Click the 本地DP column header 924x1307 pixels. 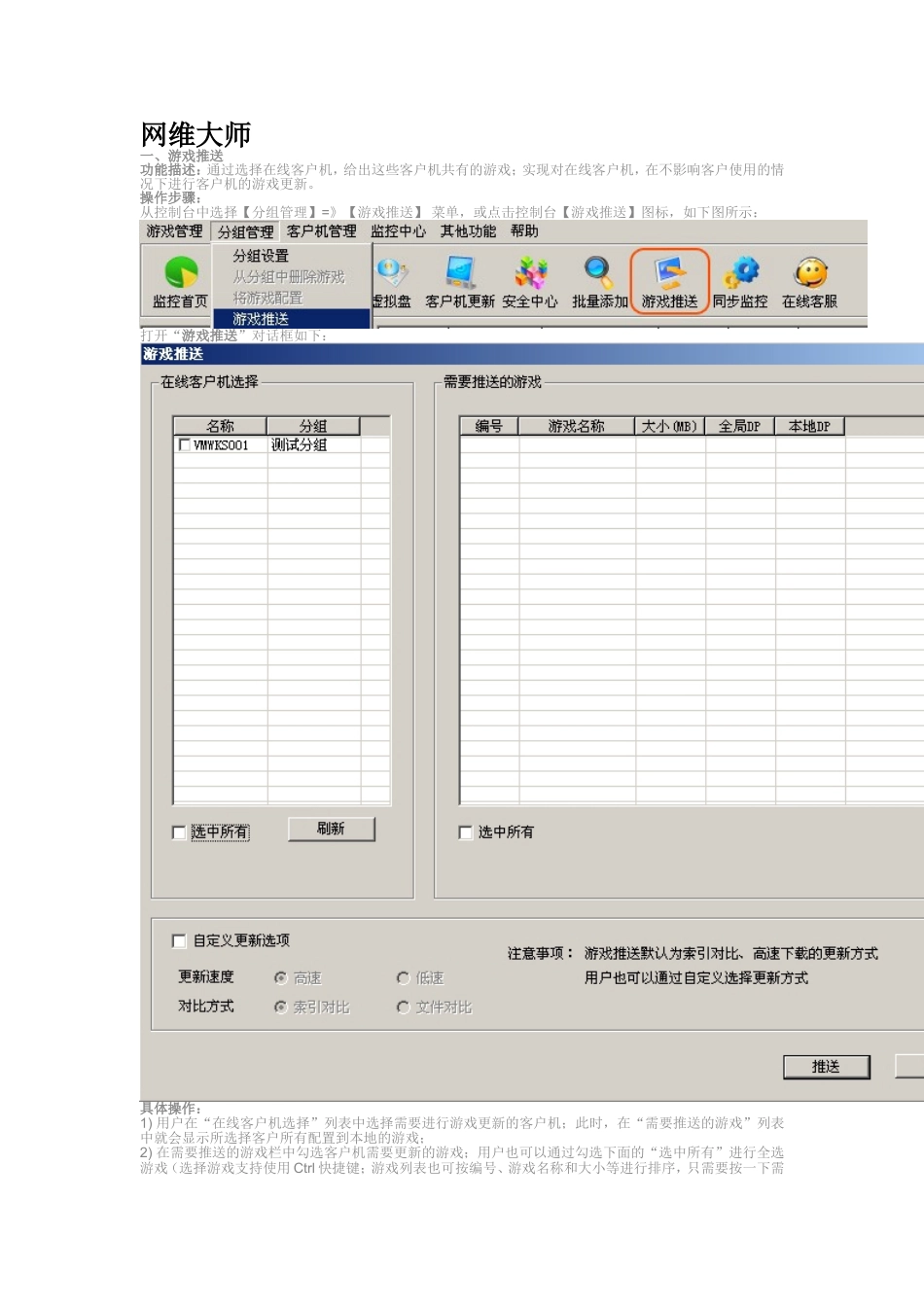810,426
